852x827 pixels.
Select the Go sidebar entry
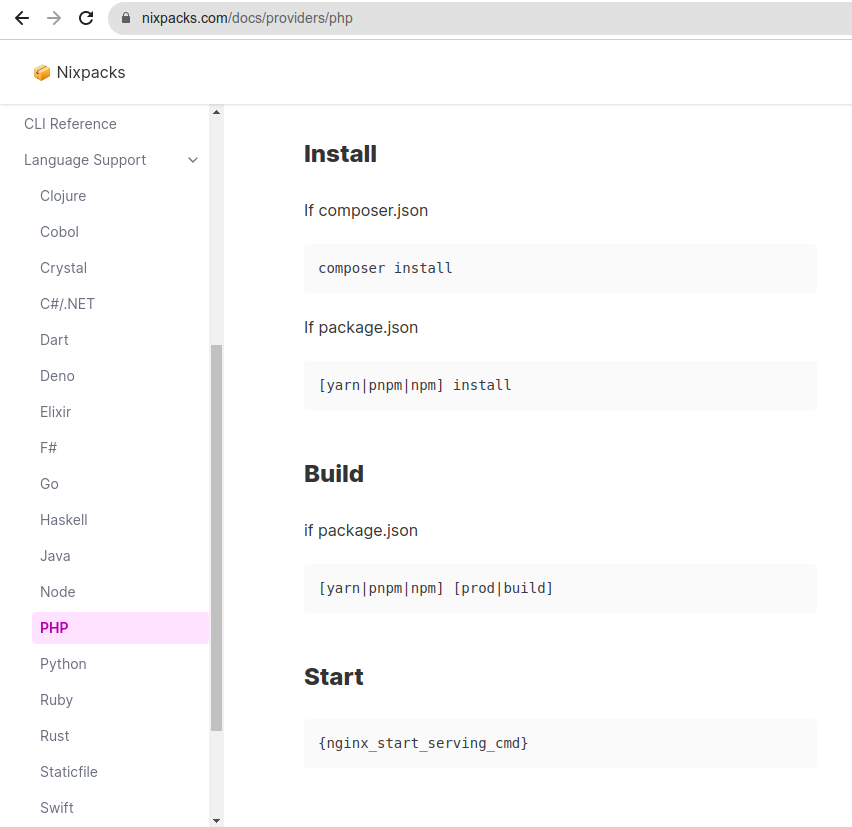(x=49, y=483)
